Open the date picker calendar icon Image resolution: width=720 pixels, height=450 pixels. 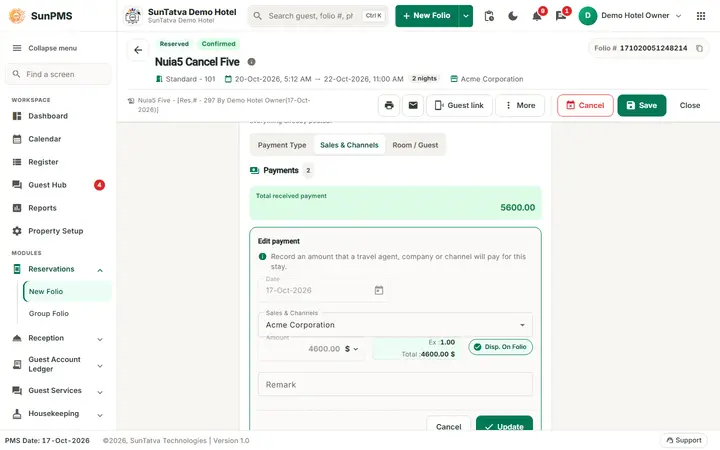point(379,291)
